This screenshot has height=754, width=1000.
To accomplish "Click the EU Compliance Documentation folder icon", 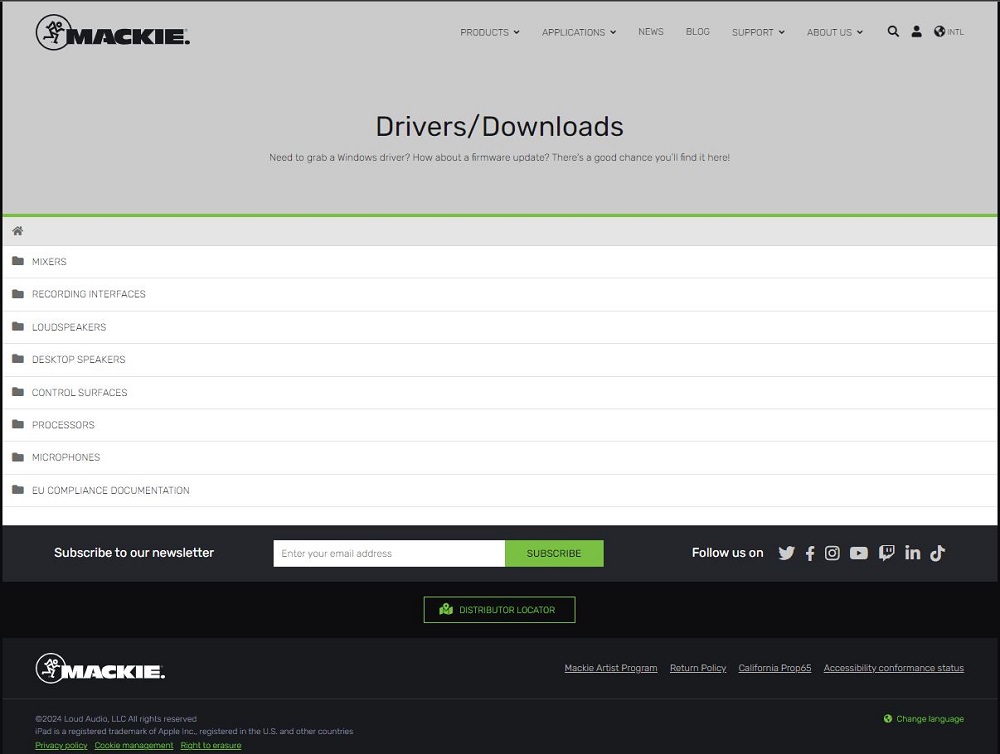I will [18, 490].
